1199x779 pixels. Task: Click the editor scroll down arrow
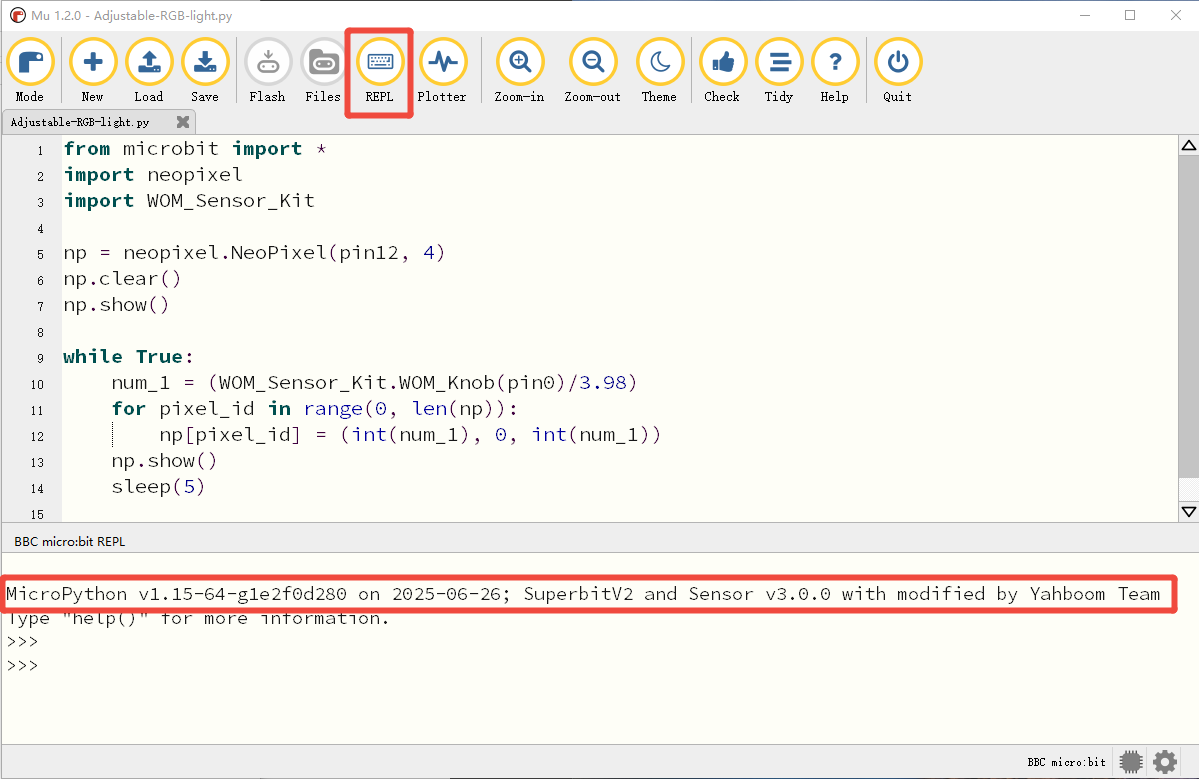click(x=1188, y=511)
